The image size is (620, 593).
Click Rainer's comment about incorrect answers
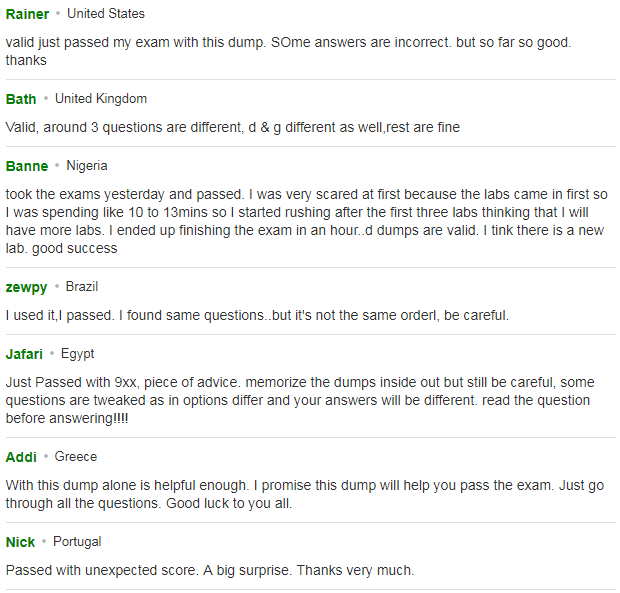[289, 51]
